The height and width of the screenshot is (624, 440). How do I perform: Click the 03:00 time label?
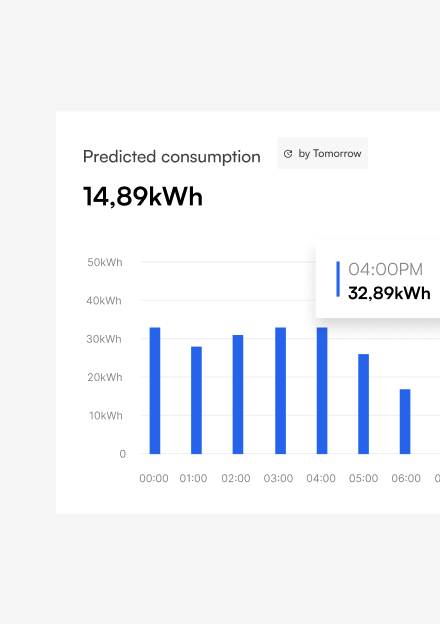click(x=278, y=478)
